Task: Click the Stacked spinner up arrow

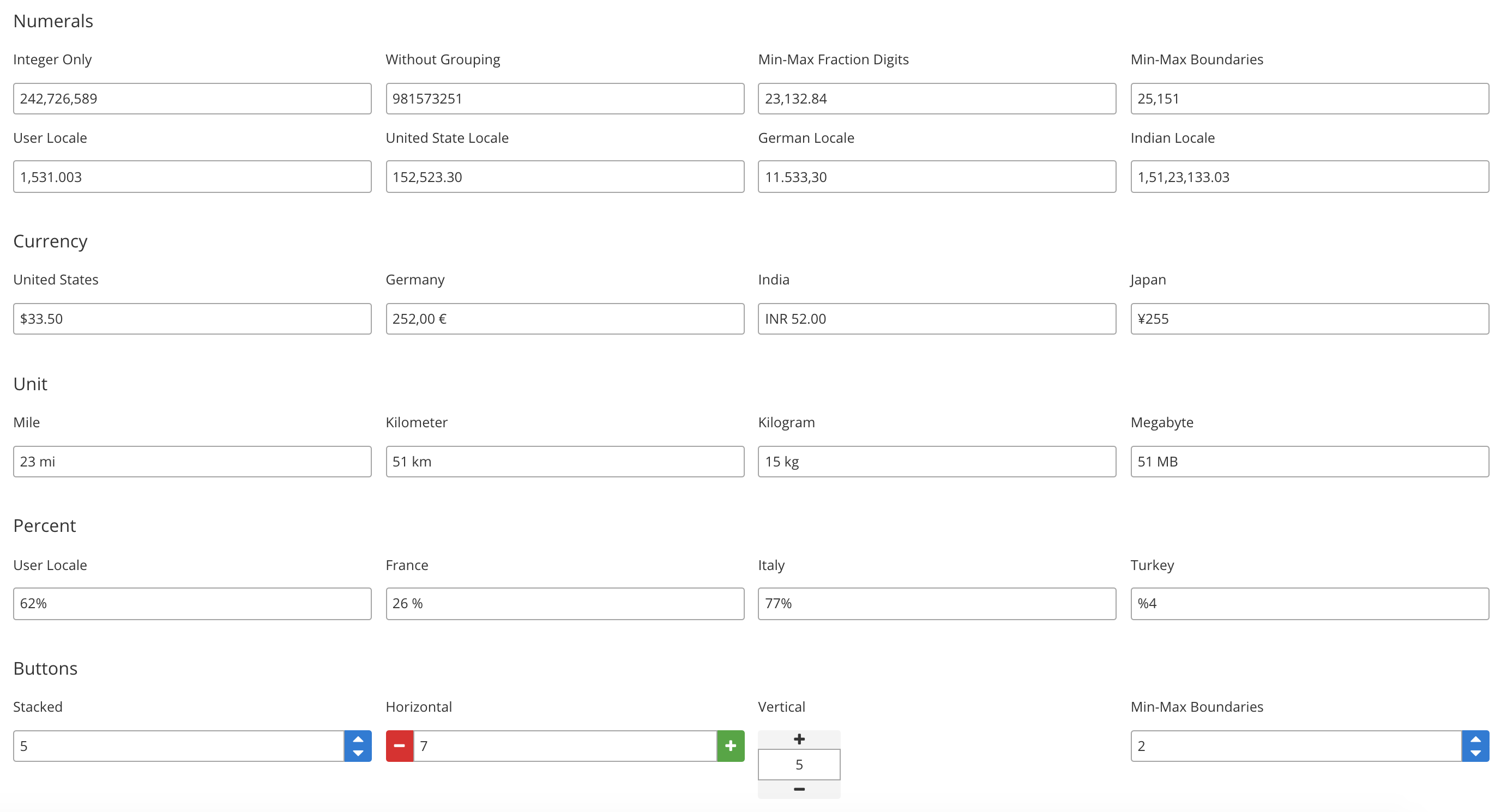Action: 358,738
